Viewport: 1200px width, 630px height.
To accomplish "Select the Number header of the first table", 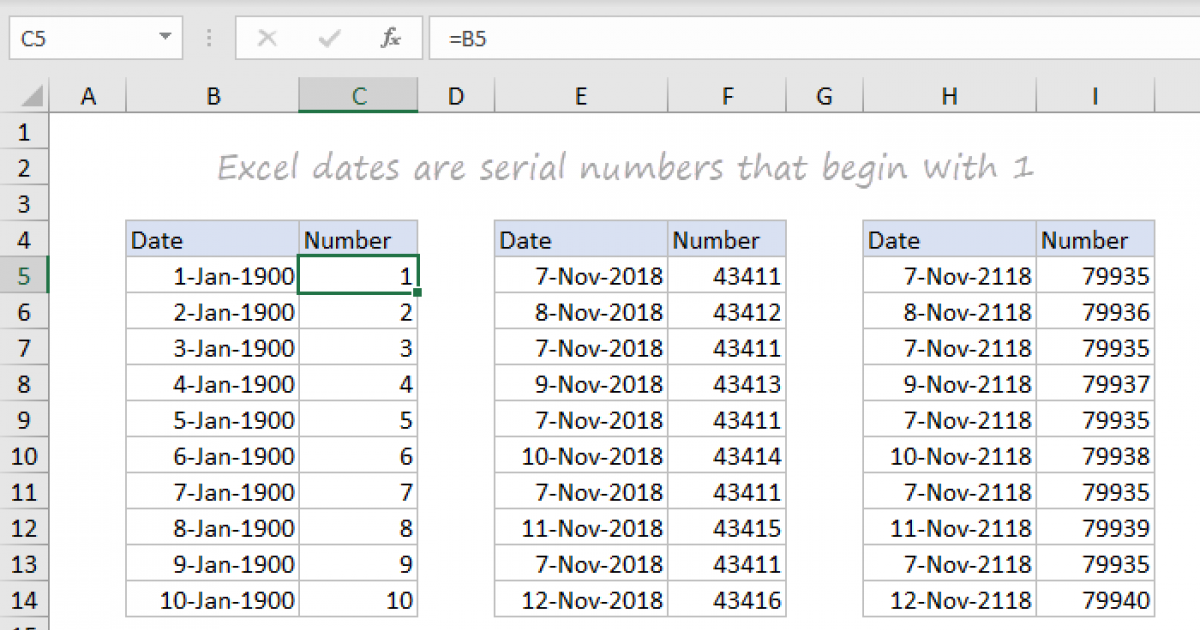I will (358, 239).
